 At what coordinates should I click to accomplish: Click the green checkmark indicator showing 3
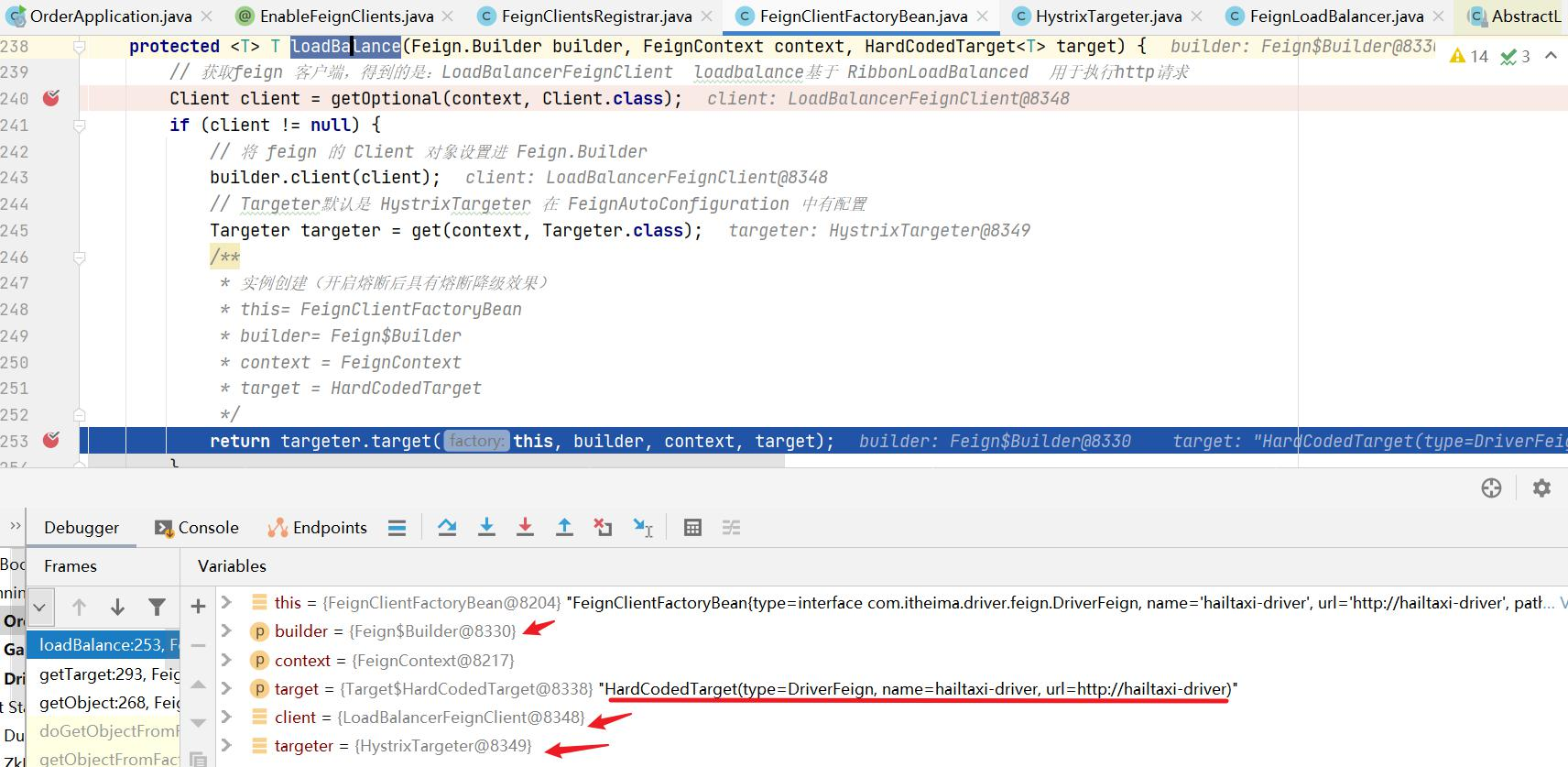pyautogui.click(x=1515, y=57)
